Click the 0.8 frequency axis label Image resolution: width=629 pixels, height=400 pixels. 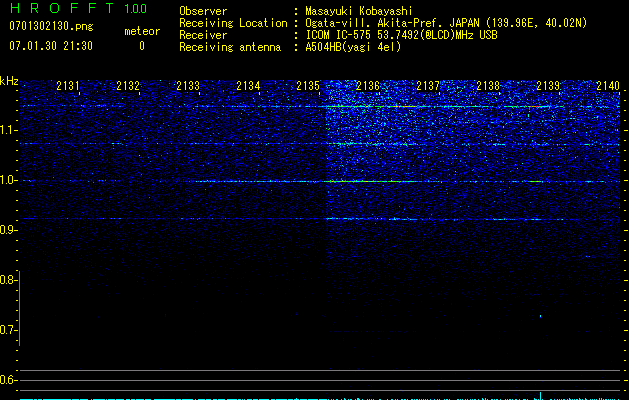(x=8, y=280)
